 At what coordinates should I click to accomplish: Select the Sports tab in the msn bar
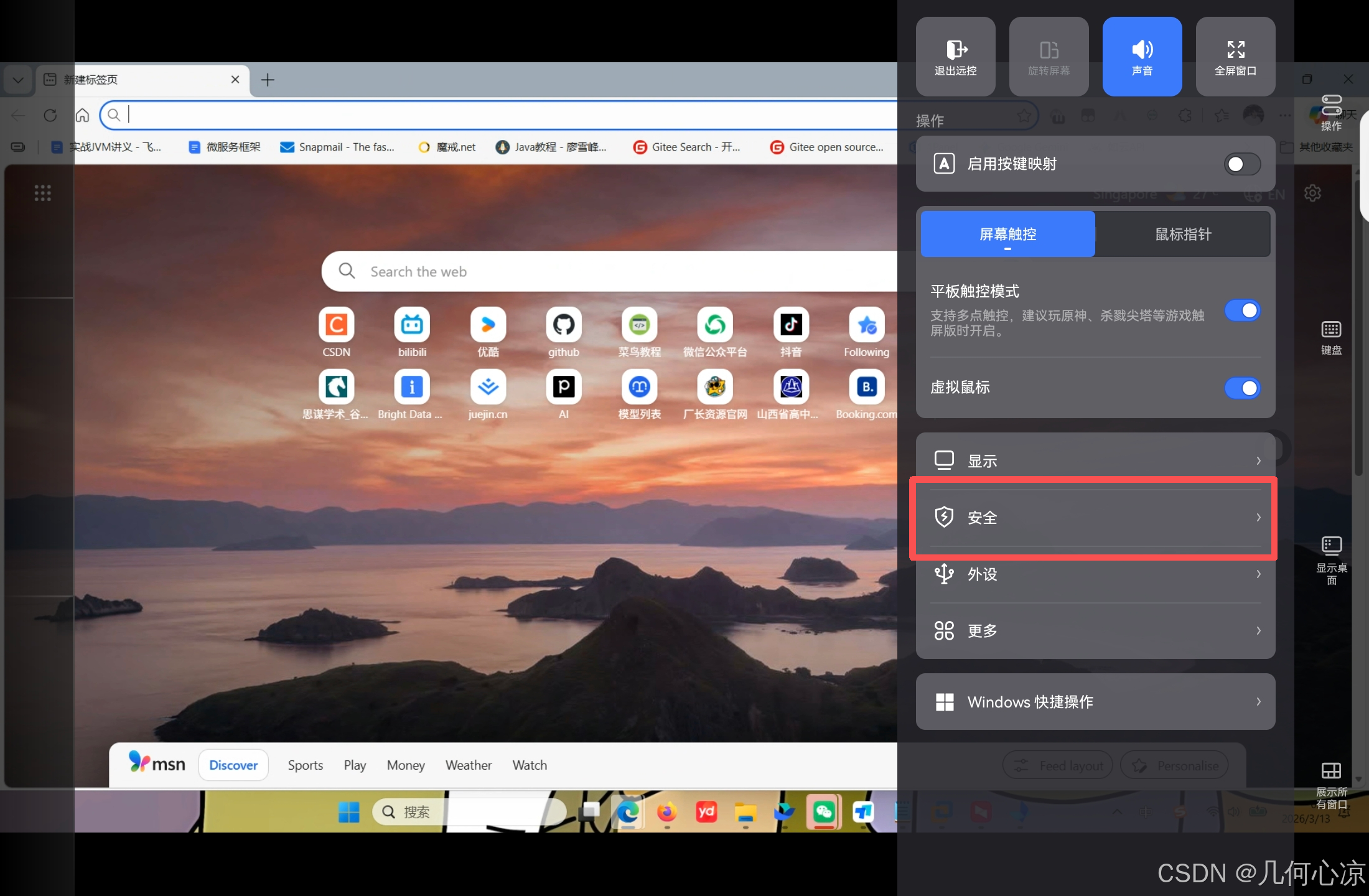[x=305, y=765]
